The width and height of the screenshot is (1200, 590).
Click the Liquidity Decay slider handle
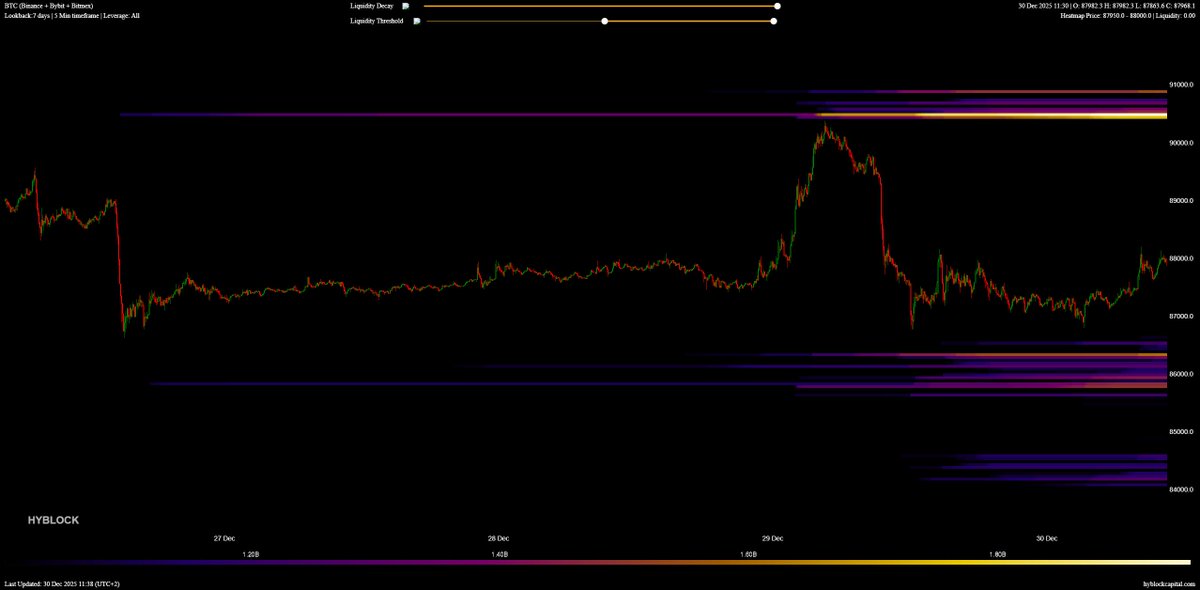tap(777, 6)
